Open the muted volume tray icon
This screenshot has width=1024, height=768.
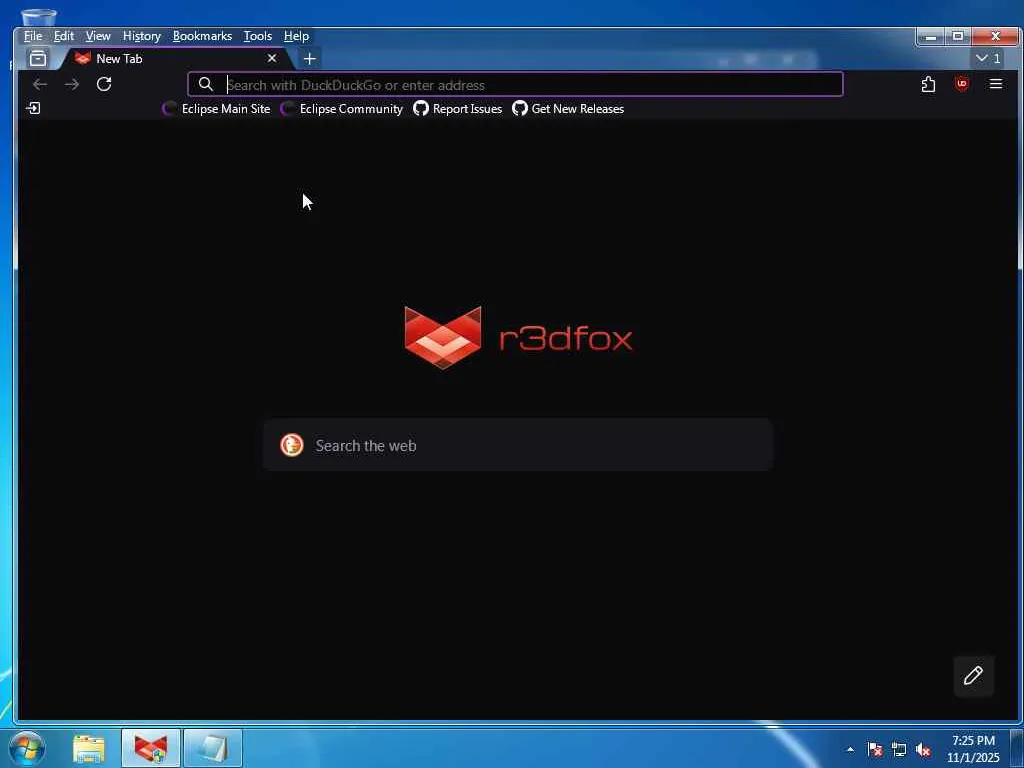tap(923, 750)
